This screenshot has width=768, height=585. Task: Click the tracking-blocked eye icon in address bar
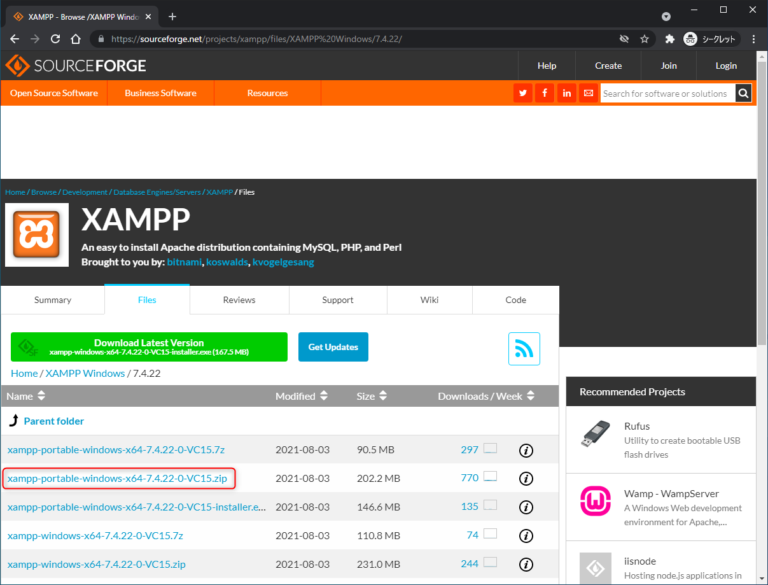click(624, 39)
